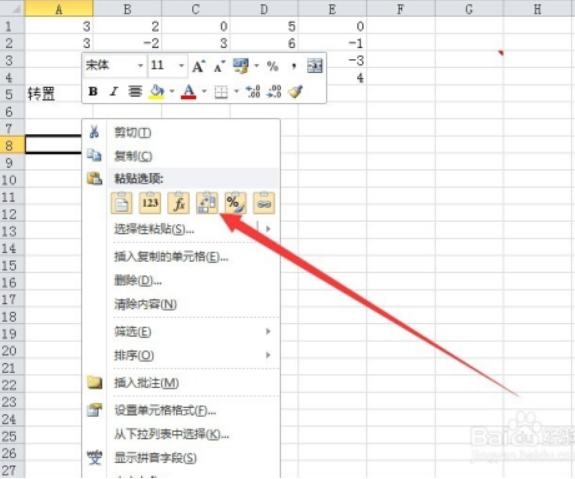This screenshot has width=575, height=479.
Task: Click the yellow fill color bucket
Action: (x=157, y=92)
